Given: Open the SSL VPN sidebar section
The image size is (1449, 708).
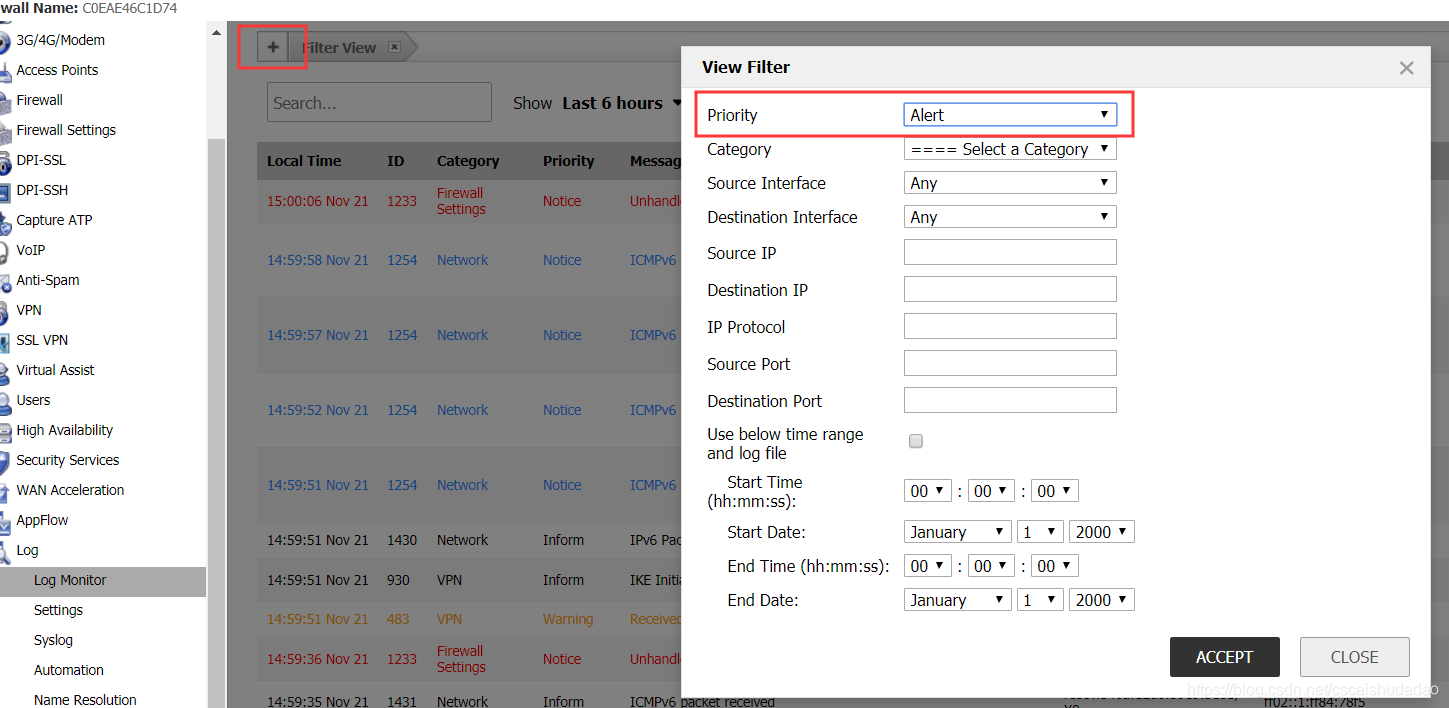Looking at the screenshot, I should 42,340.
